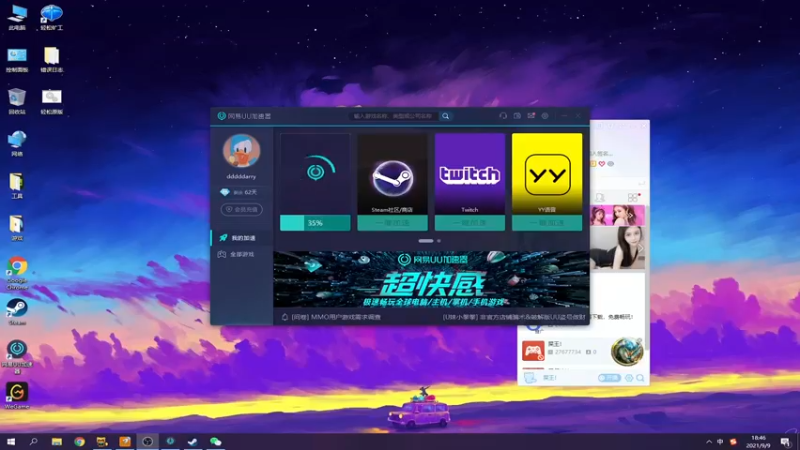
Task: Open the WeGame desktop shortcut
Action: pos(17,396)
